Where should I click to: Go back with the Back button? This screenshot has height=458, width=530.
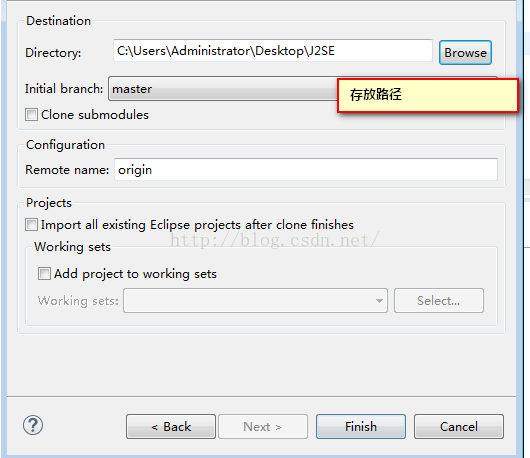point(171,427)
